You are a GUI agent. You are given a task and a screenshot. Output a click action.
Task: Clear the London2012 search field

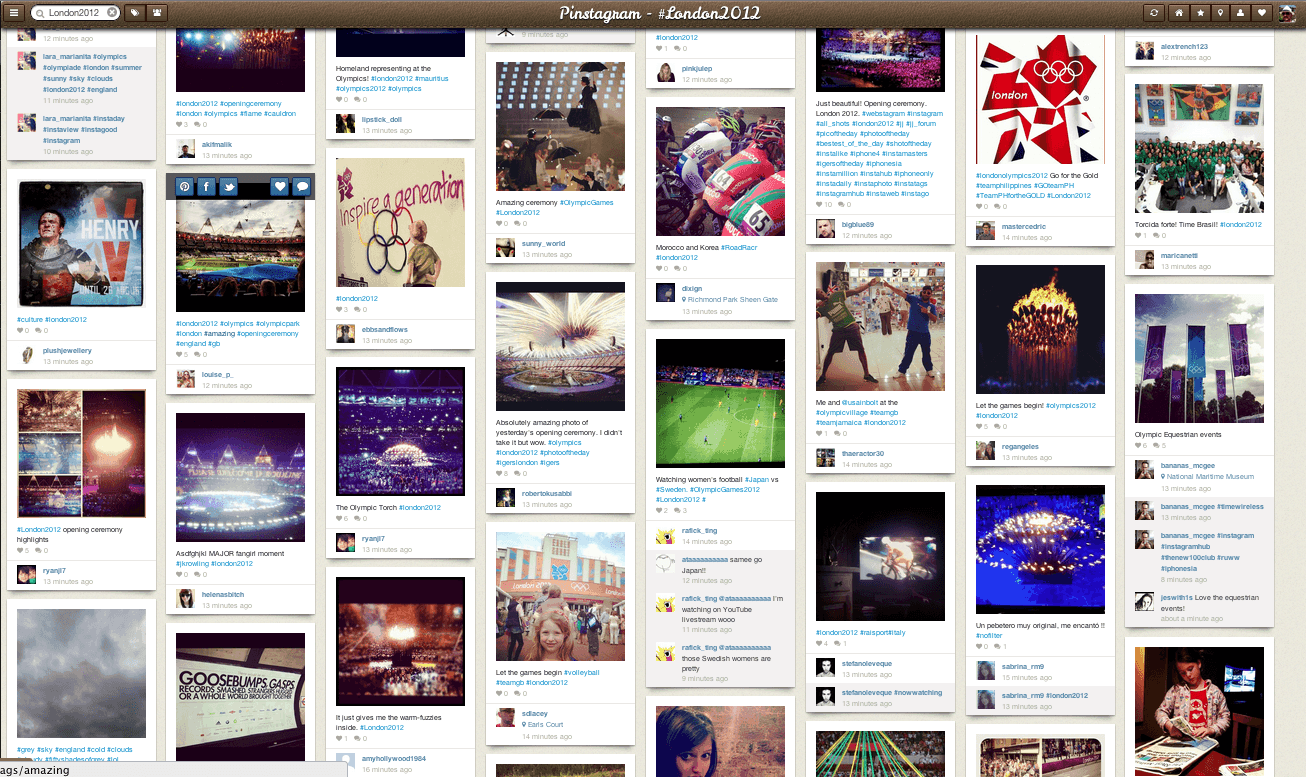coord(111,13)
